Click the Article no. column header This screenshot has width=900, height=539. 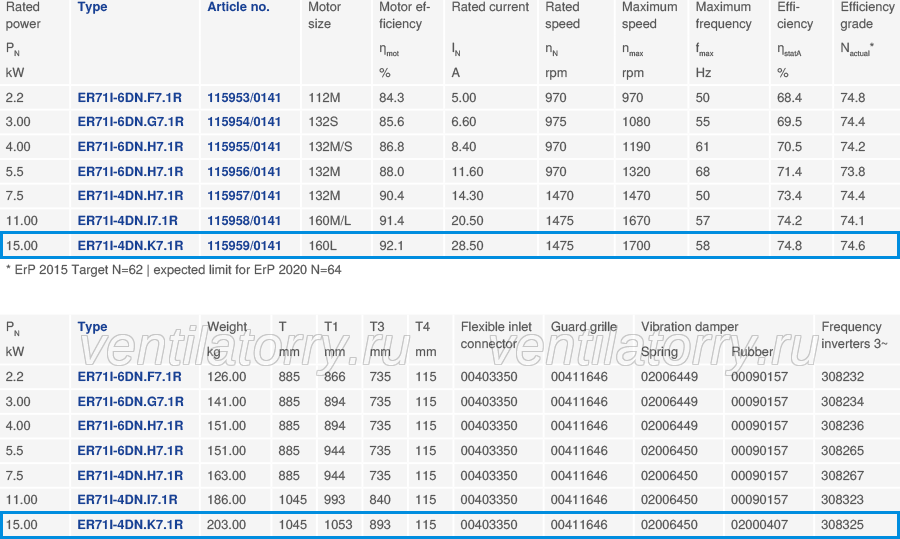[238, 7]
